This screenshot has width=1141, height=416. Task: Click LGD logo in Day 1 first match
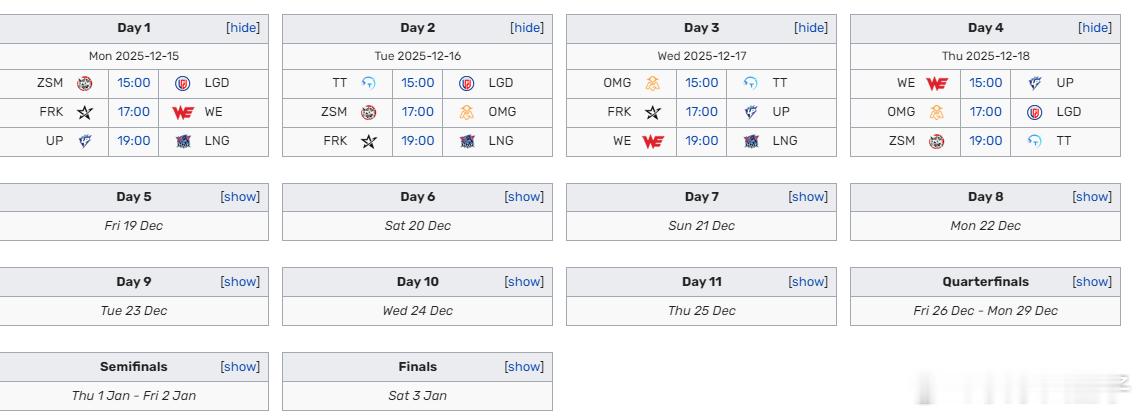click(x=182, y=83)
